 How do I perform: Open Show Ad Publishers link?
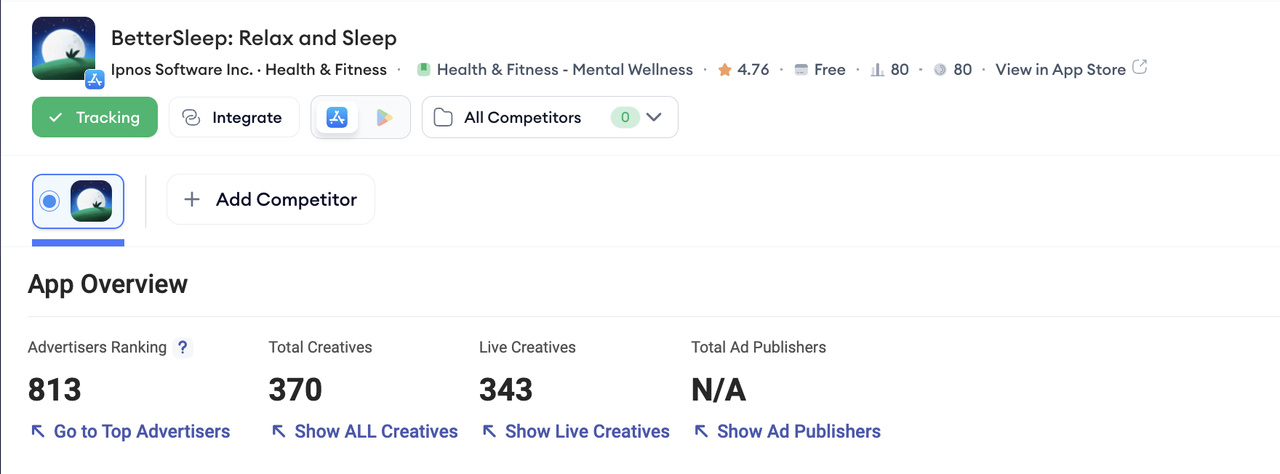pyautogui.click(x=799, y=431)
